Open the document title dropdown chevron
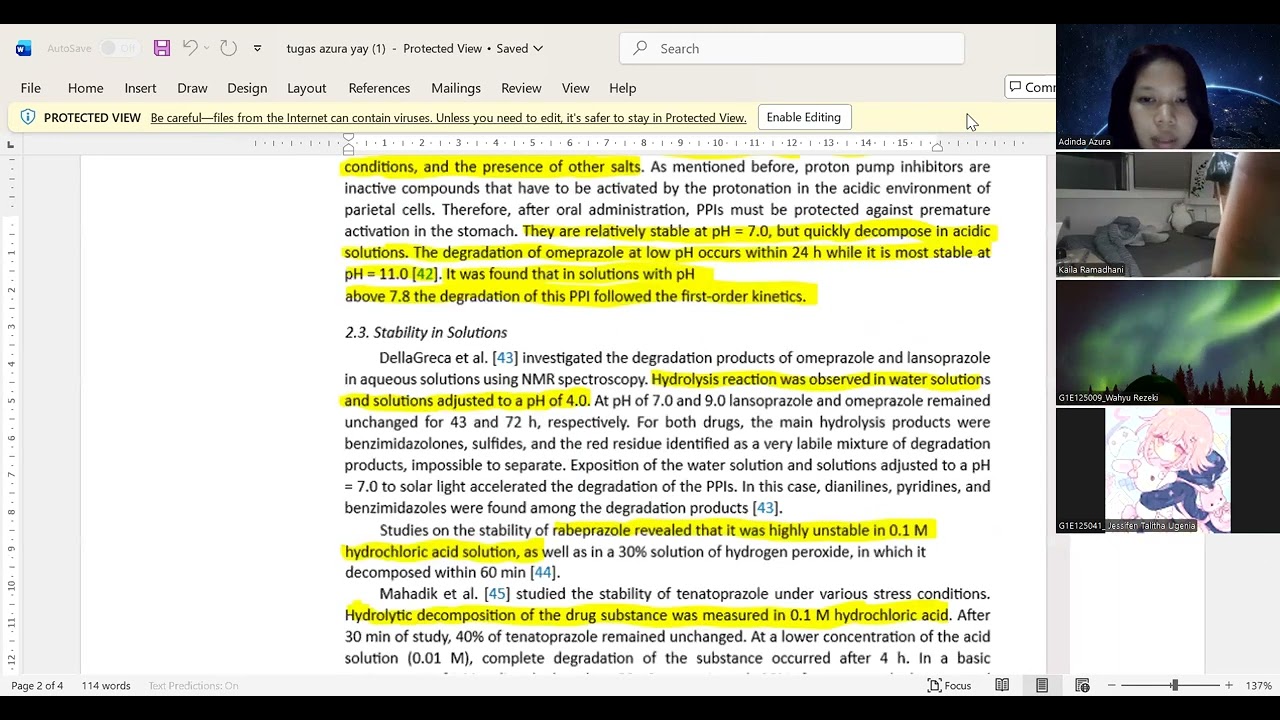The height and width of the screenshot is (720, 1280). coord(538,48)
